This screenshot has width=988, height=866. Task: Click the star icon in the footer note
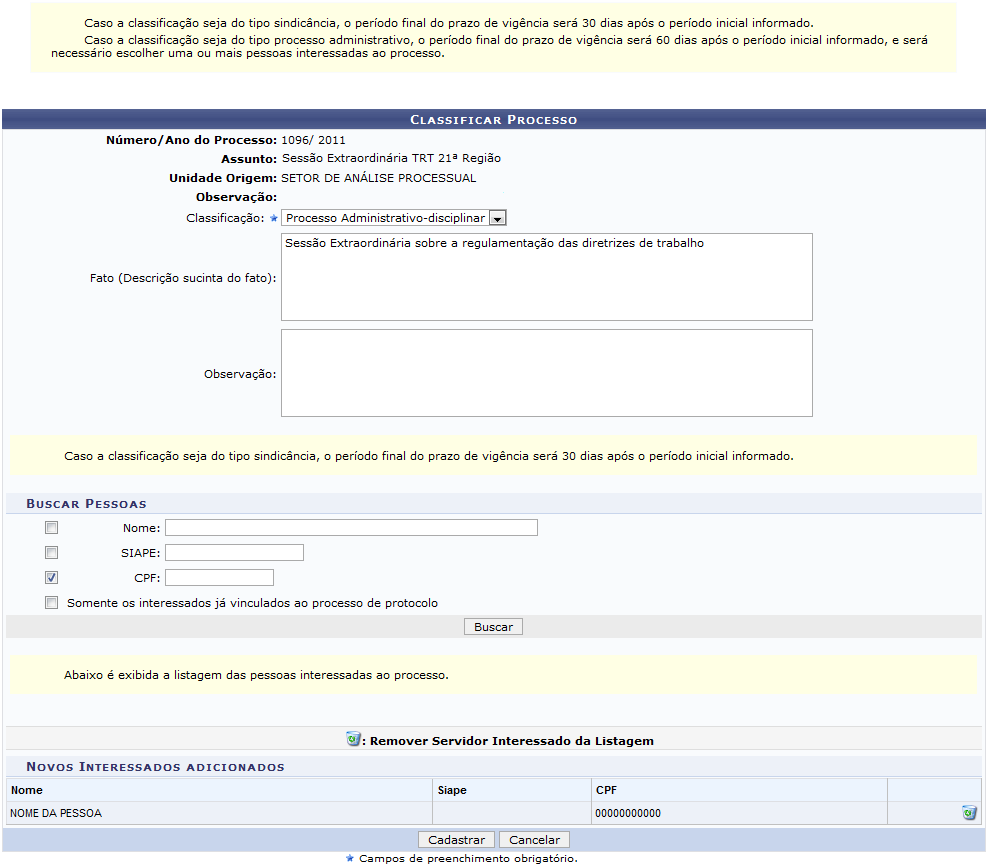pos(349,858)
